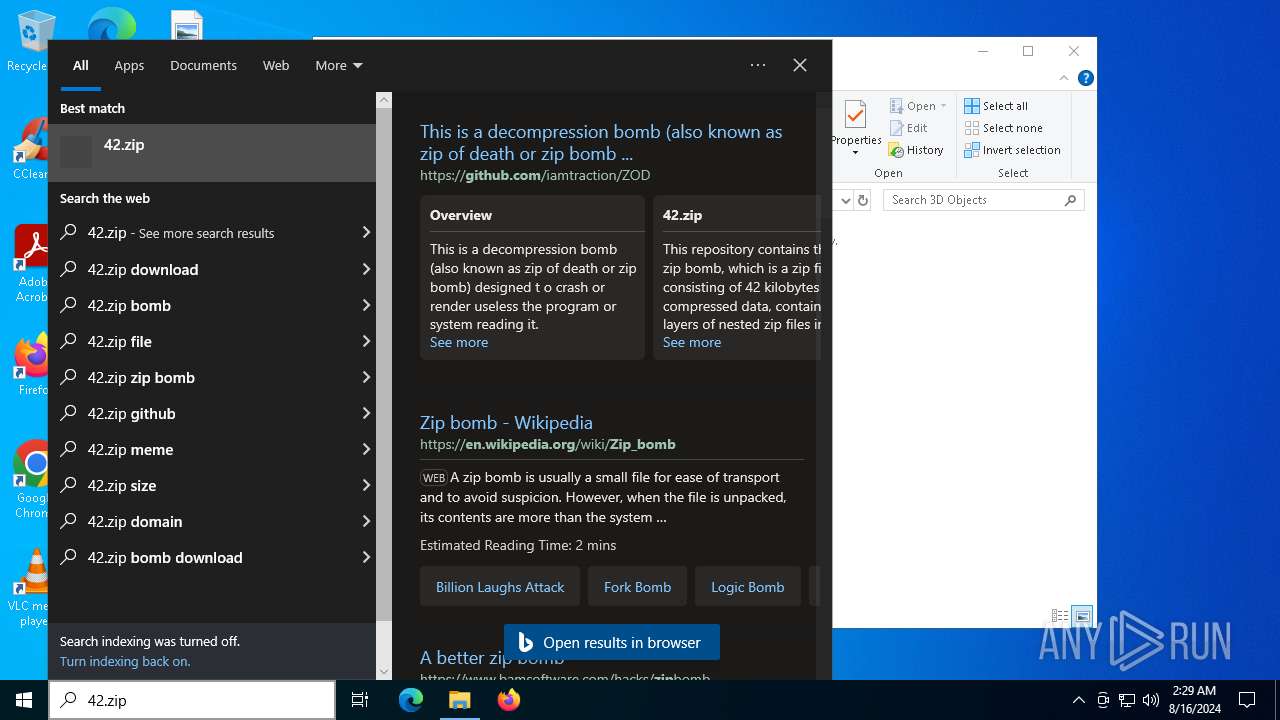Switch to the Documents search tab
The height and width of the screenshot is (720, 1280).
pos(203,65)
